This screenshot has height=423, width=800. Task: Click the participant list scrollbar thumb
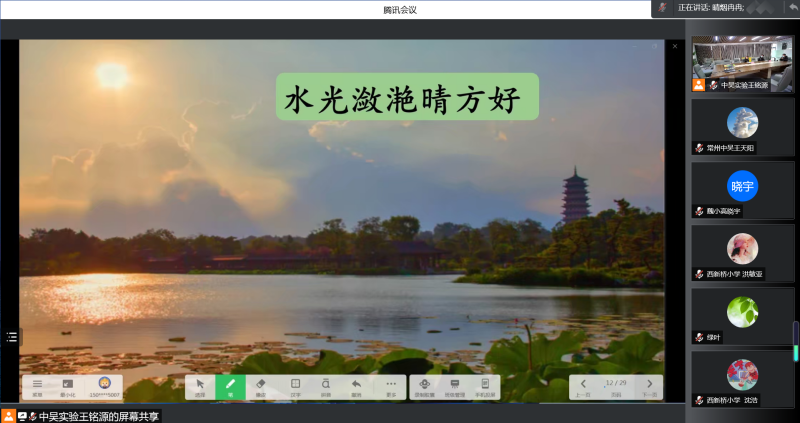click(x=795, y=341)
